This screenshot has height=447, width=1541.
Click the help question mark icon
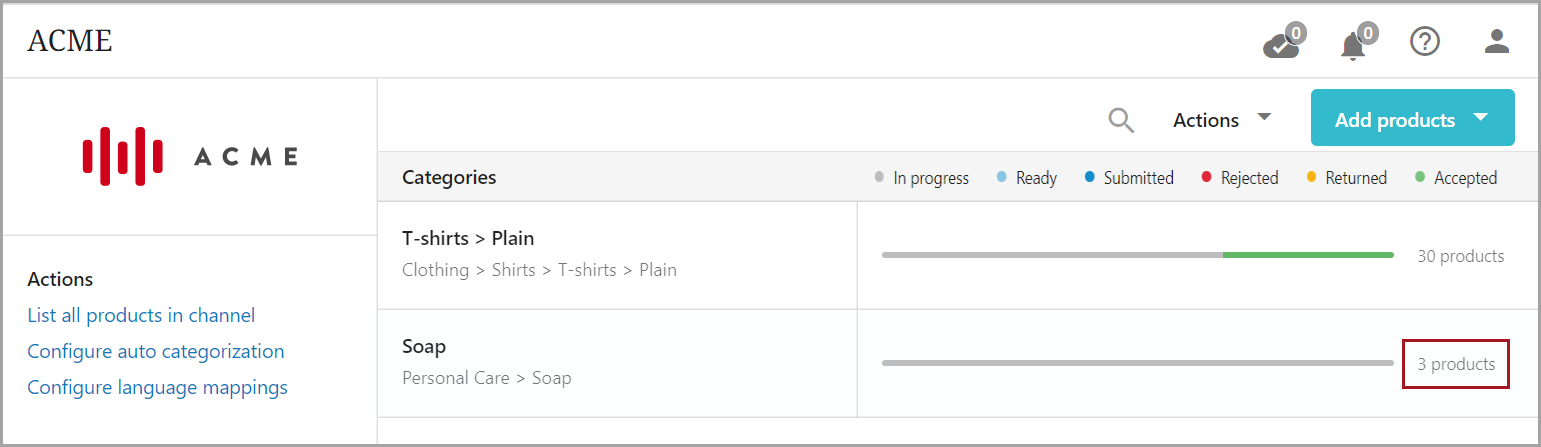click(1424, 42)
